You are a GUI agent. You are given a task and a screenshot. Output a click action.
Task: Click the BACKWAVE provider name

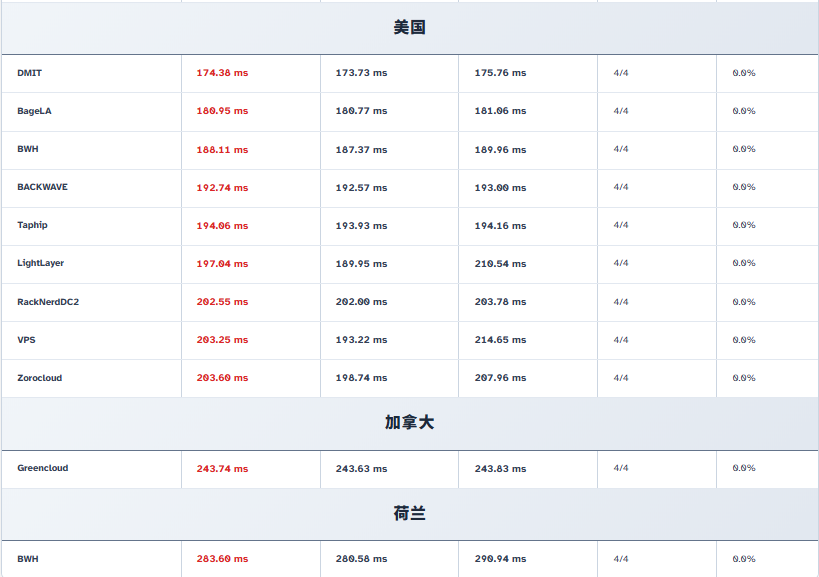click(42, 187)
